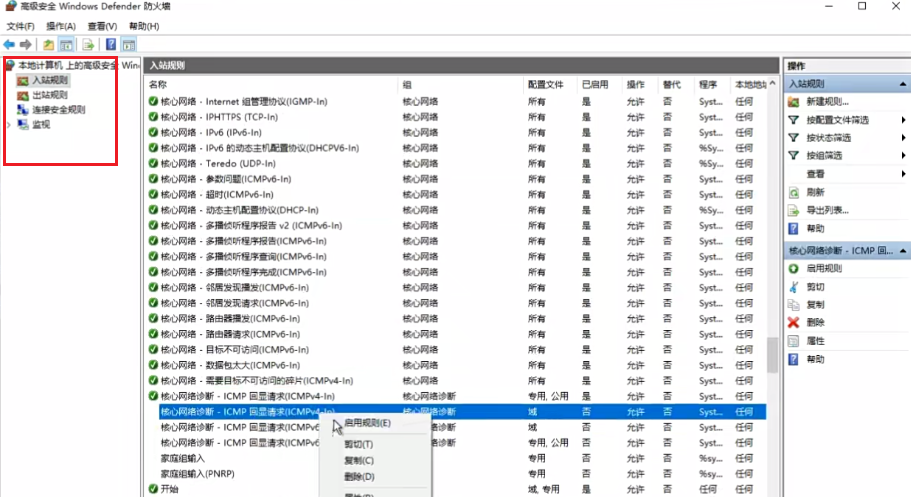911x497 pixels.
Task: Click 帮助 under the 核心网络诊断 actions section
Action: [x=815, y=359]
